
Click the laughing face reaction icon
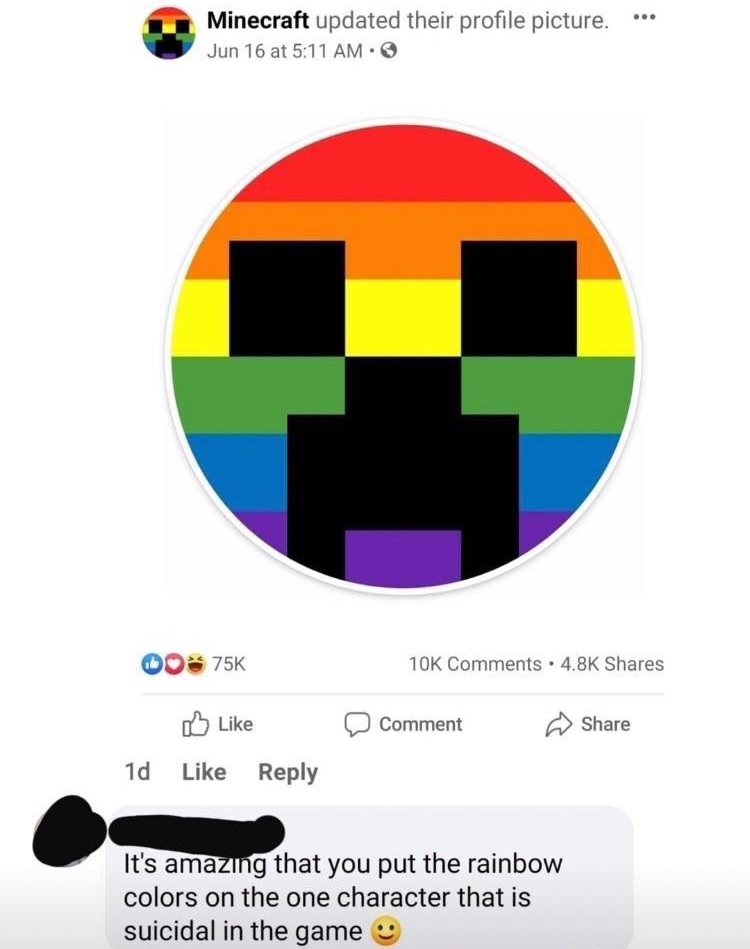tap(195, 664)
